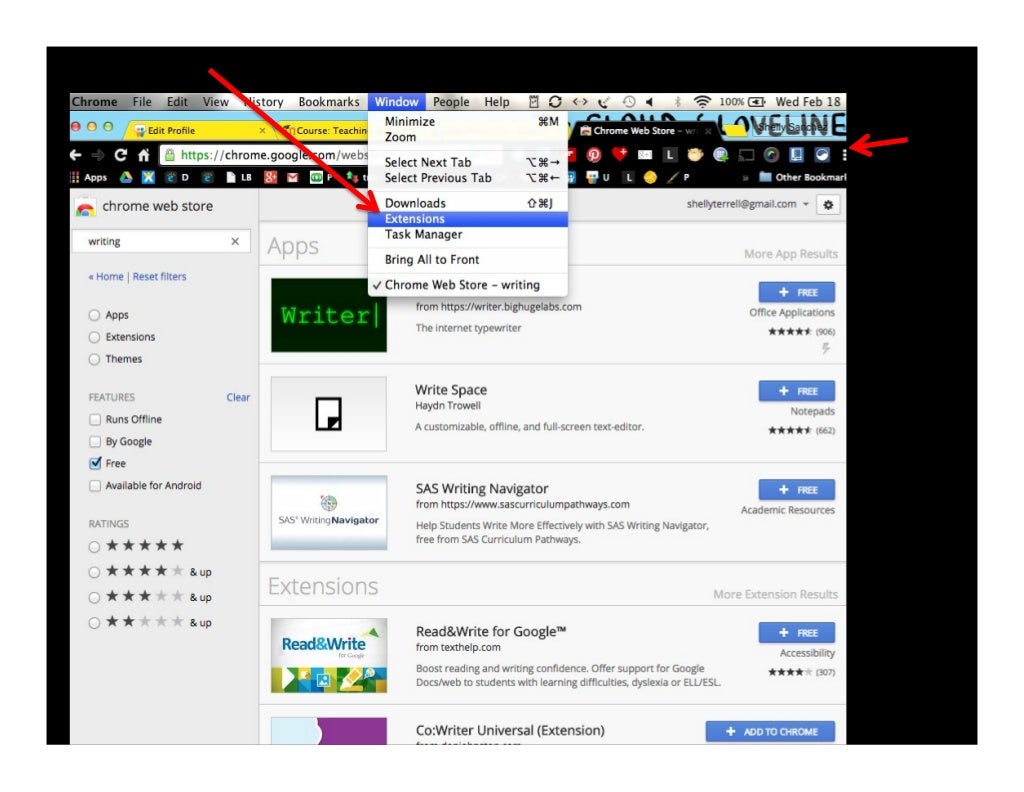Open the Bookmarks menu
Screen dimensions: 1024x792
328,102
